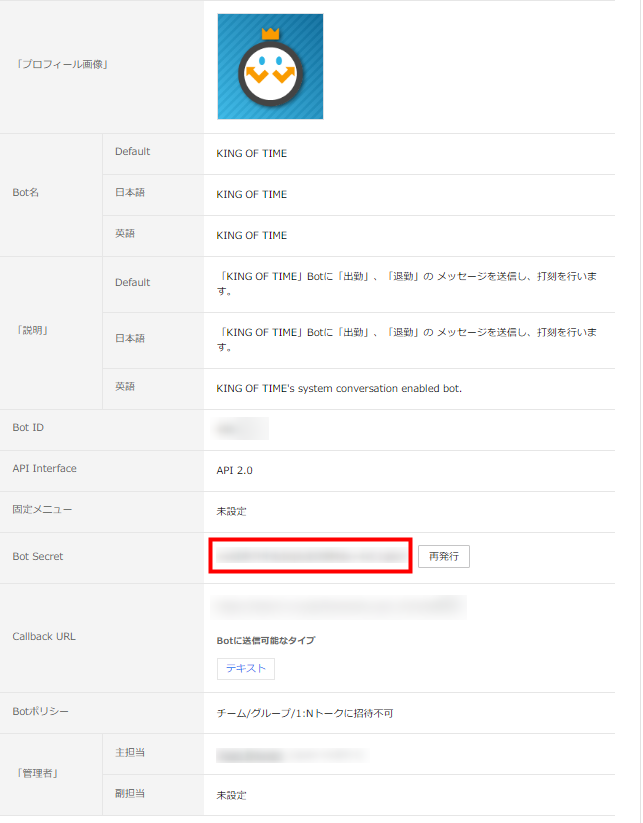
Task: Click the 主担当 label
Action: (130, 753)
